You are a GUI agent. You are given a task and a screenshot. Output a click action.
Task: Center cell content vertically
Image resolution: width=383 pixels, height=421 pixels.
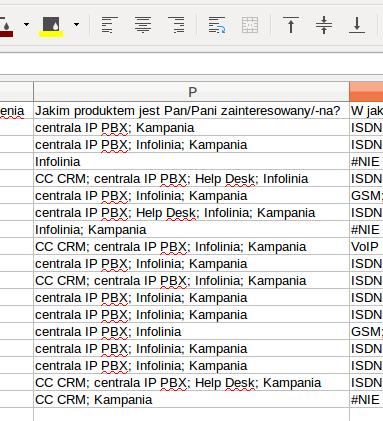[x=324, y=25]
